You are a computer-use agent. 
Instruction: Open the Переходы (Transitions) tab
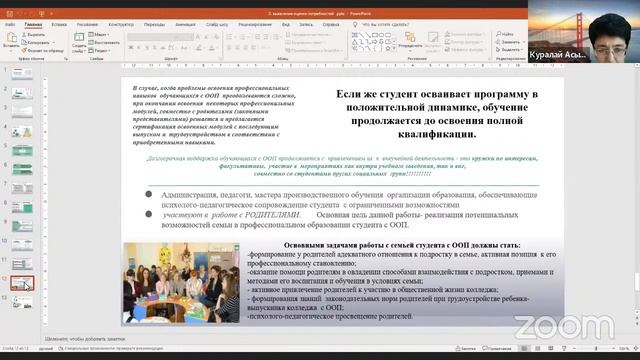tap(154, 24)
